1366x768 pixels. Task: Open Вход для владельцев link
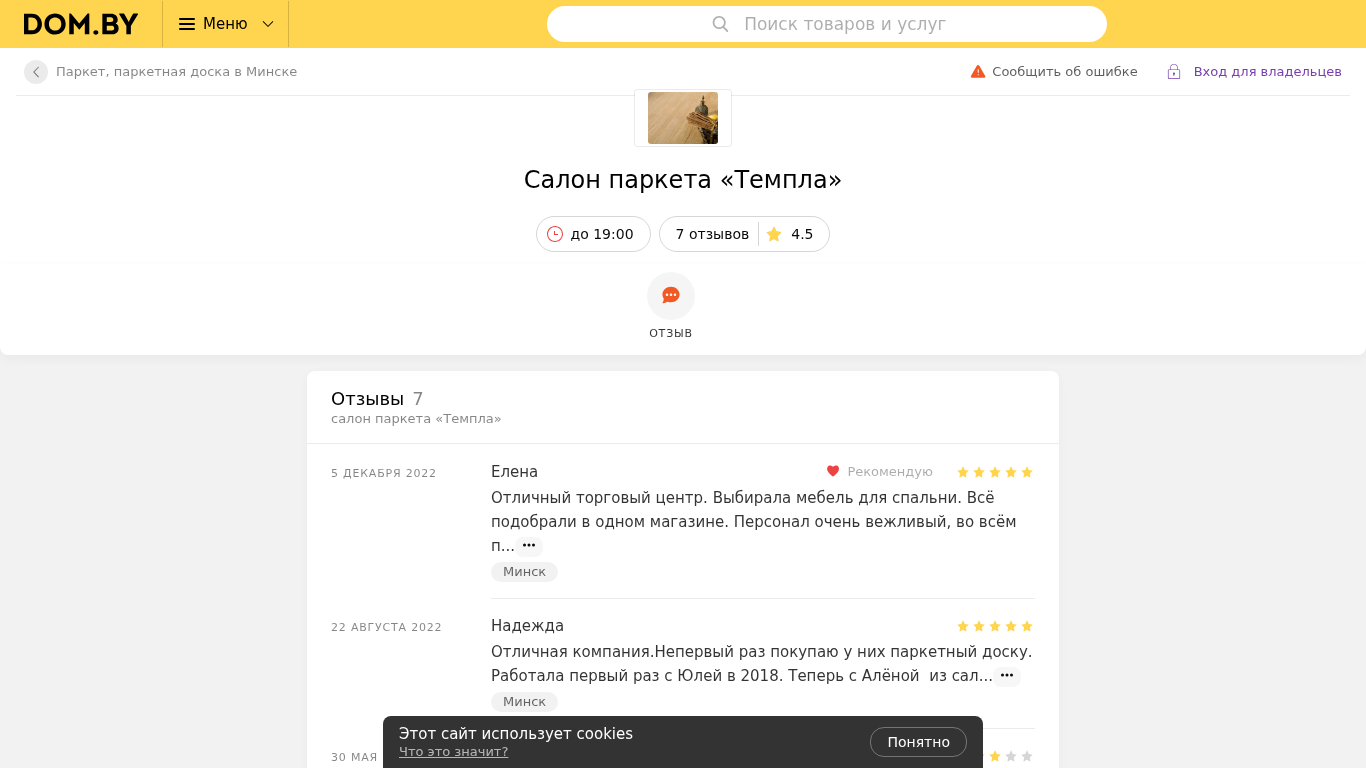(x=1267, y=72)
